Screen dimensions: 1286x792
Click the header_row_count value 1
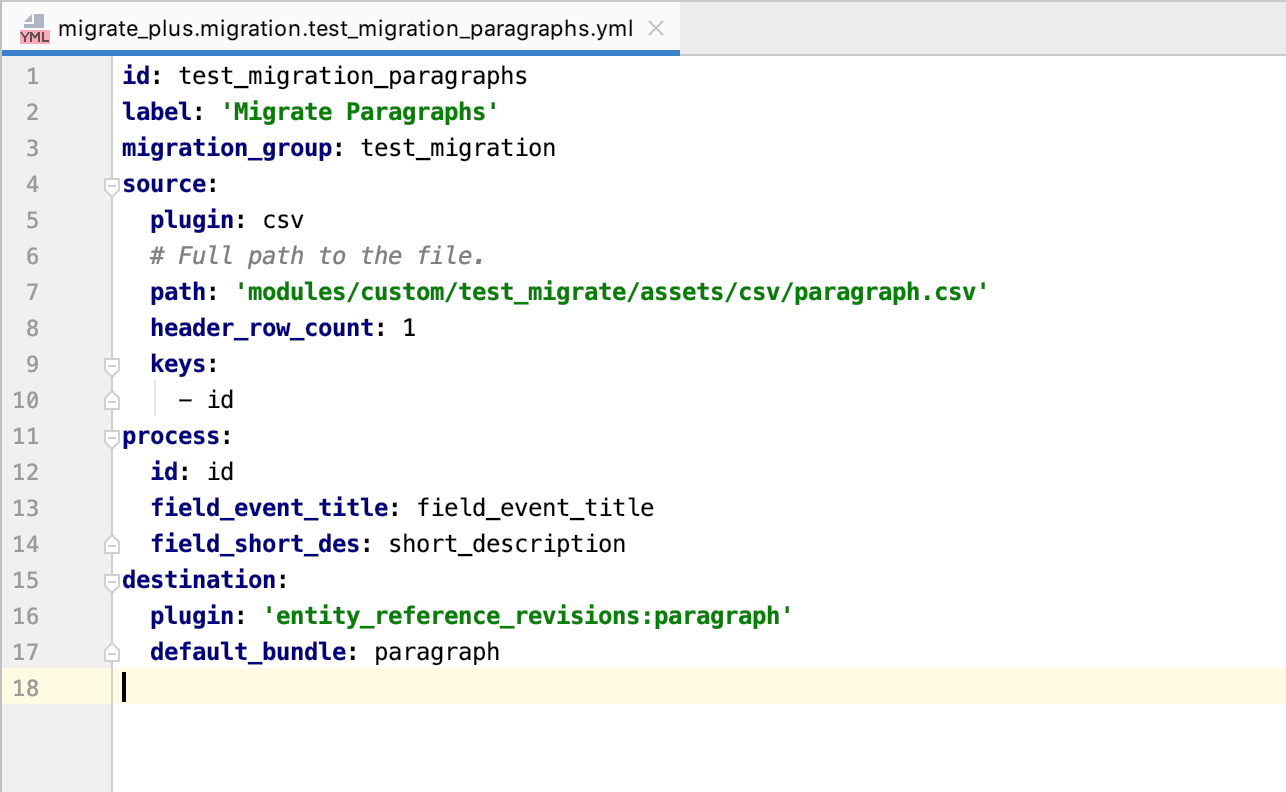411,327
